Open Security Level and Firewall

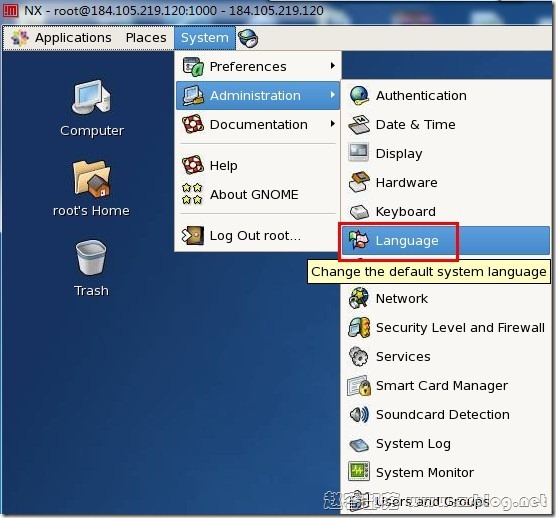tap(445, 328)
